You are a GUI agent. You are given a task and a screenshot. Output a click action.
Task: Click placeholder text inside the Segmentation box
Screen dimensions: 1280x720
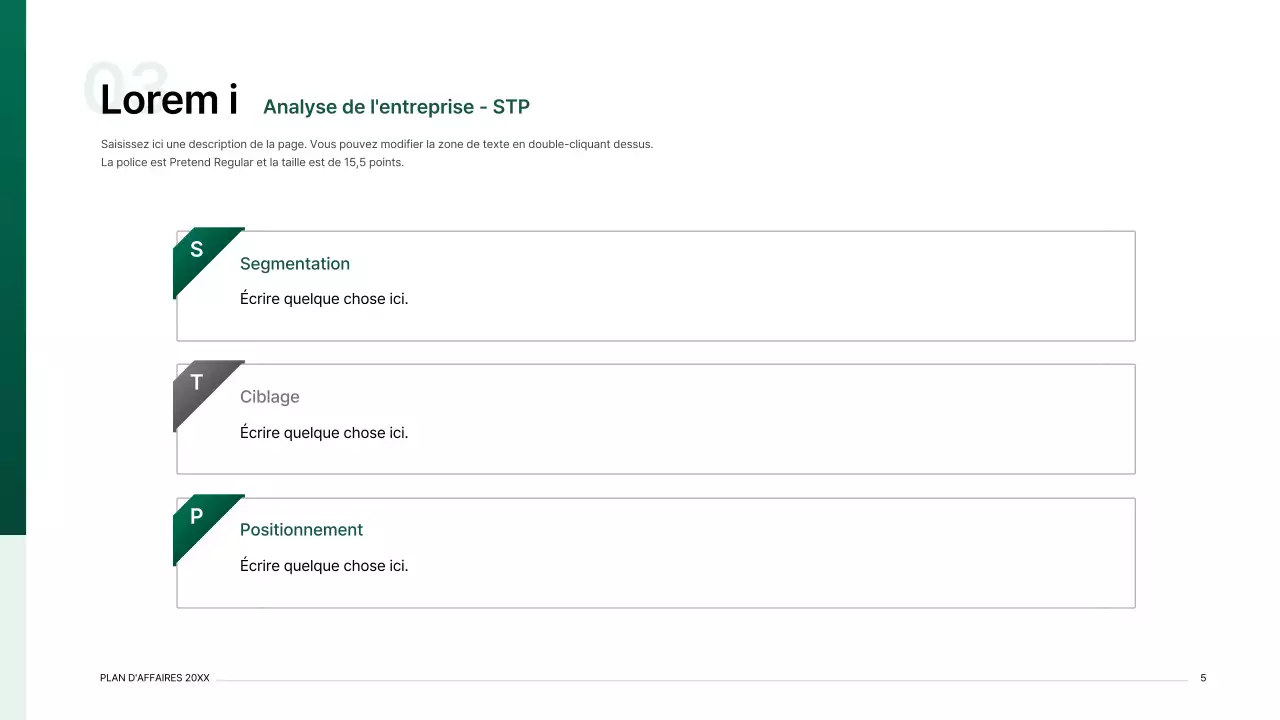[x=324, y=298]
